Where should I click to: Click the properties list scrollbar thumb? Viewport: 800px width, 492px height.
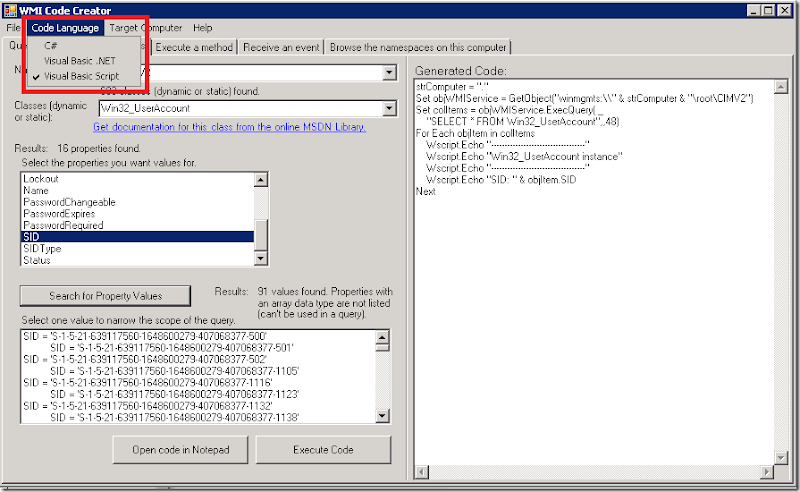[261, 235]
